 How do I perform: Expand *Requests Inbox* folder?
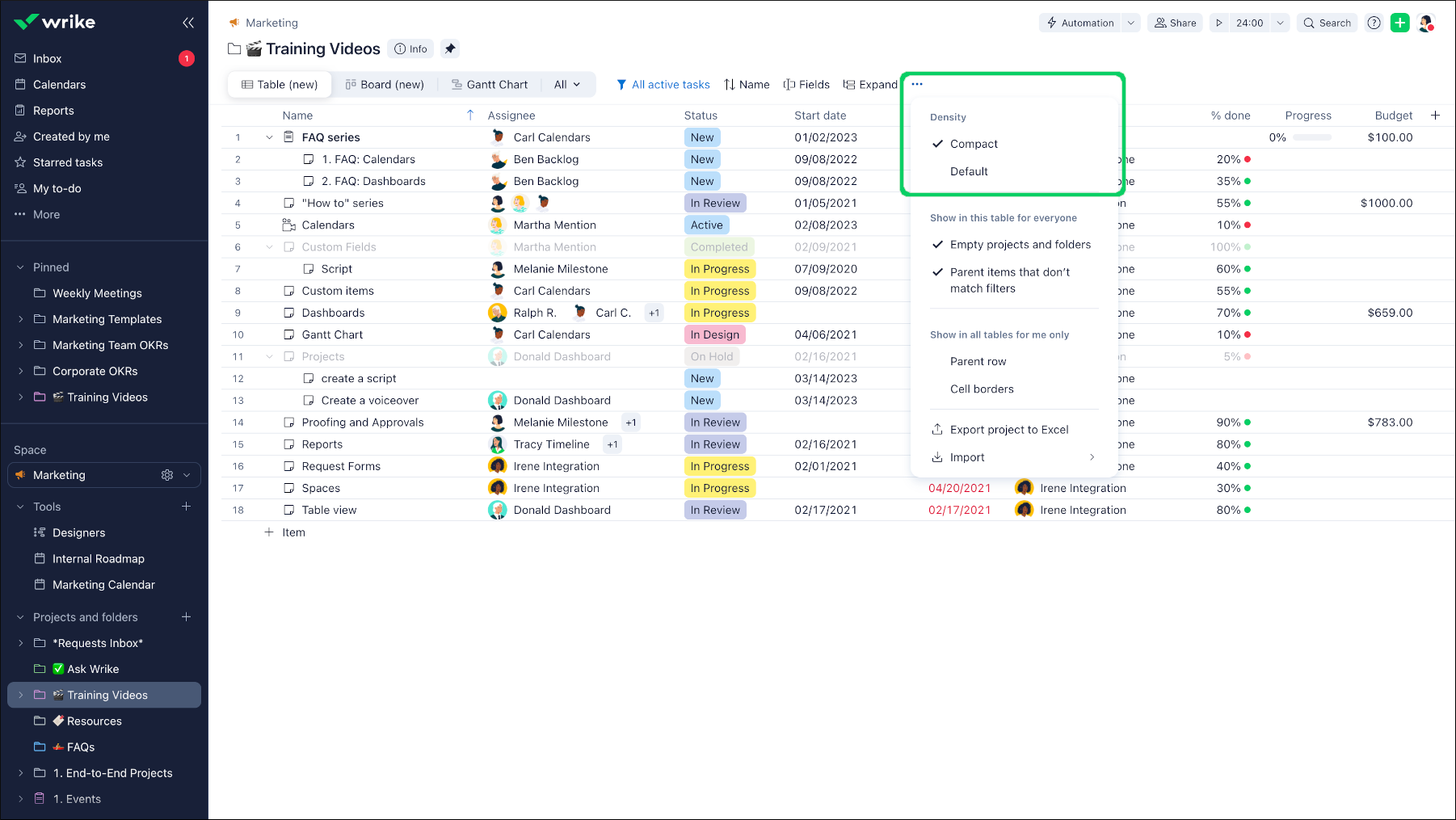coord(20,643)
